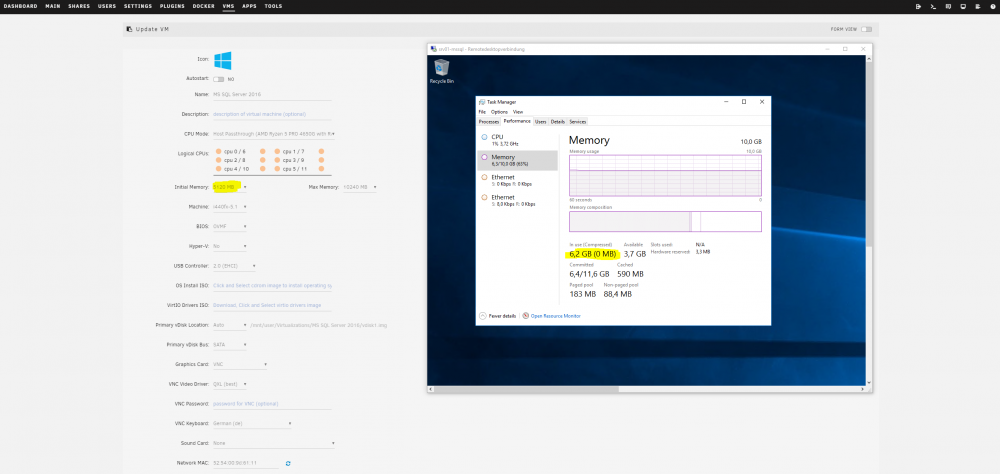Toggle the cpu 0 / 6 checkbox
The width and height of the screenshot is (1000, 474).
coord(218,152)
